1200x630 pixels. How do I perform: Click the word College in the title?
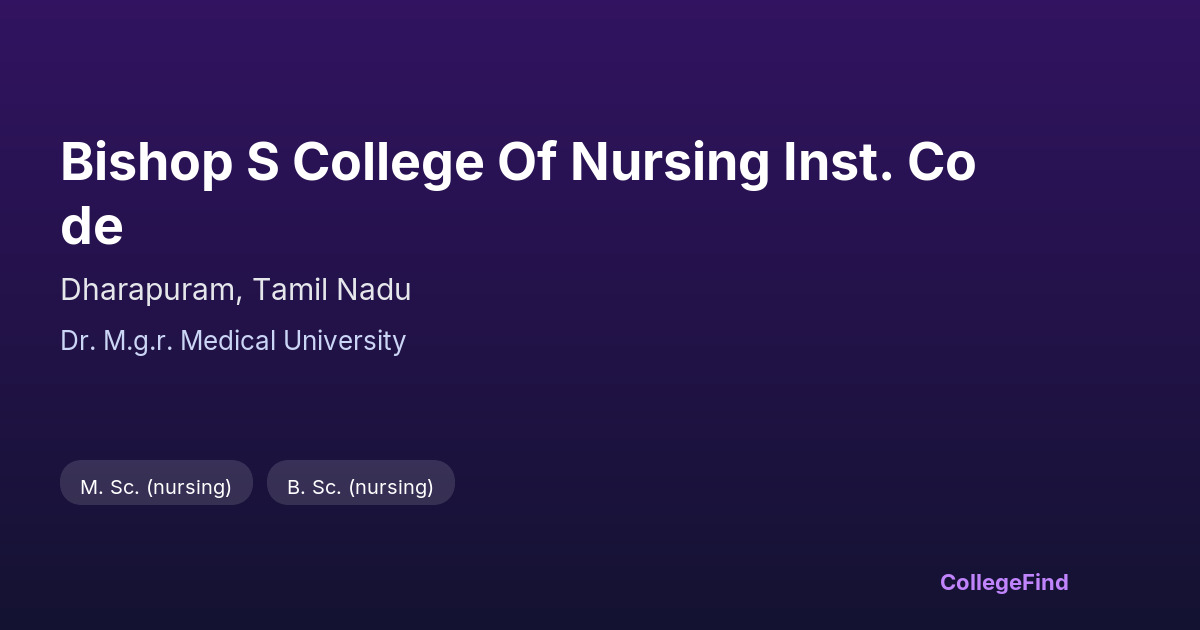coord(388,162)
